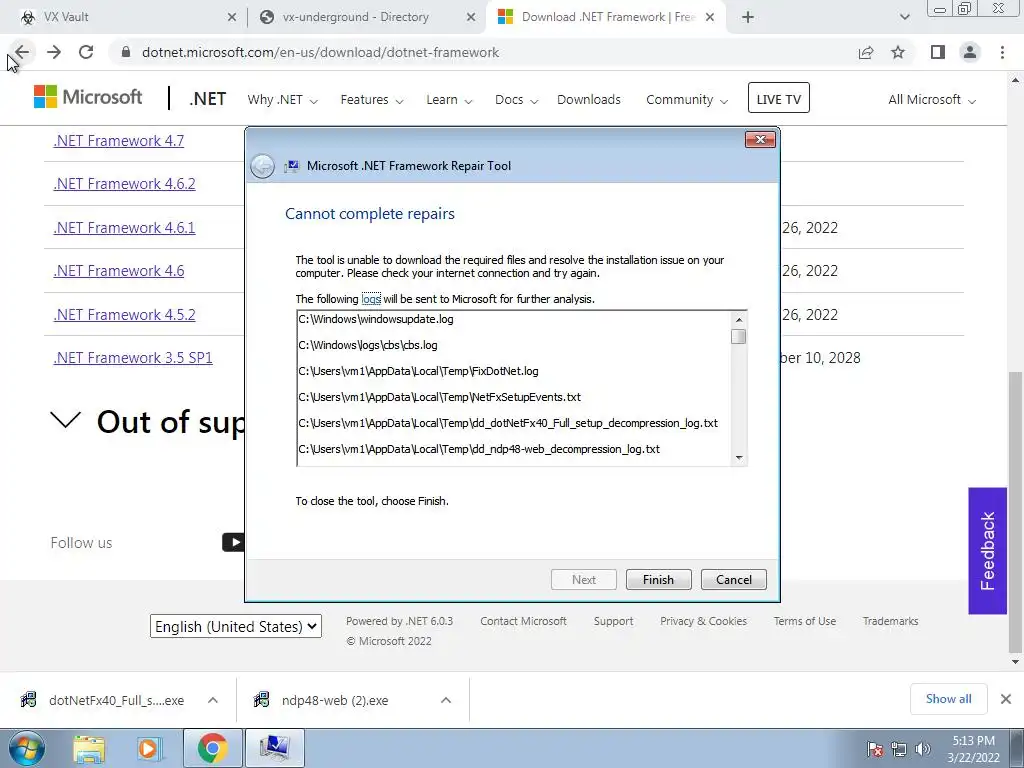1024x768 pixels.
Task: Open the Privacy & Cookies footer link
Action: coord(703,621)
